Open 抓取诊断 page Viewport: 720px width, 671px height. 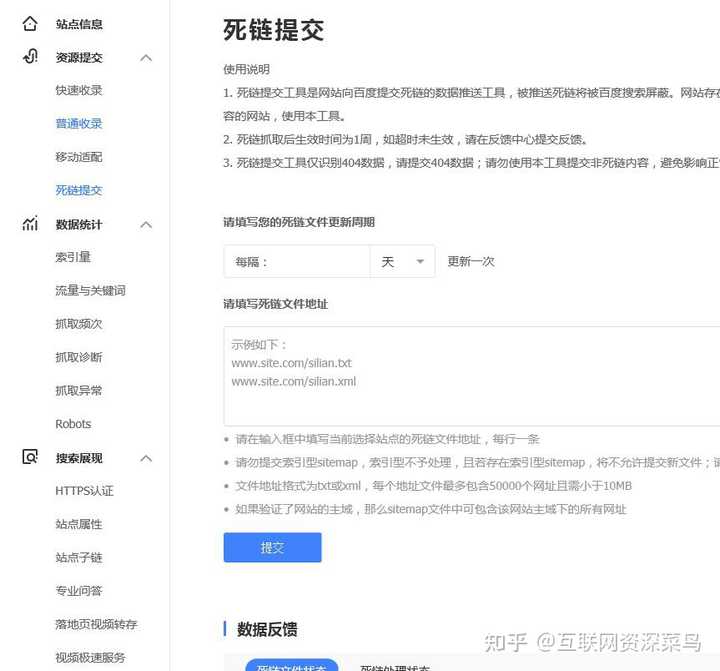pos(79,357)
